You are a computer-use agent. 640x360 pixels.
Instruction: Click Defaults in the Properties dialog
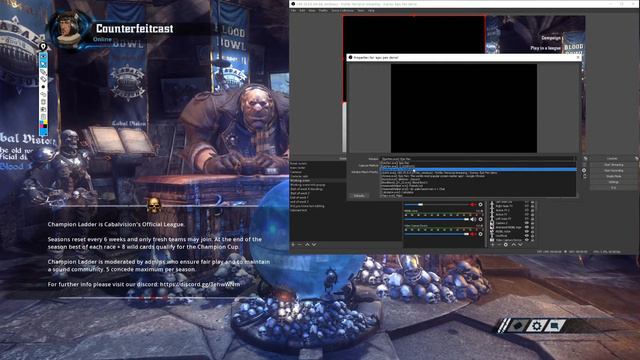[359, 196]
